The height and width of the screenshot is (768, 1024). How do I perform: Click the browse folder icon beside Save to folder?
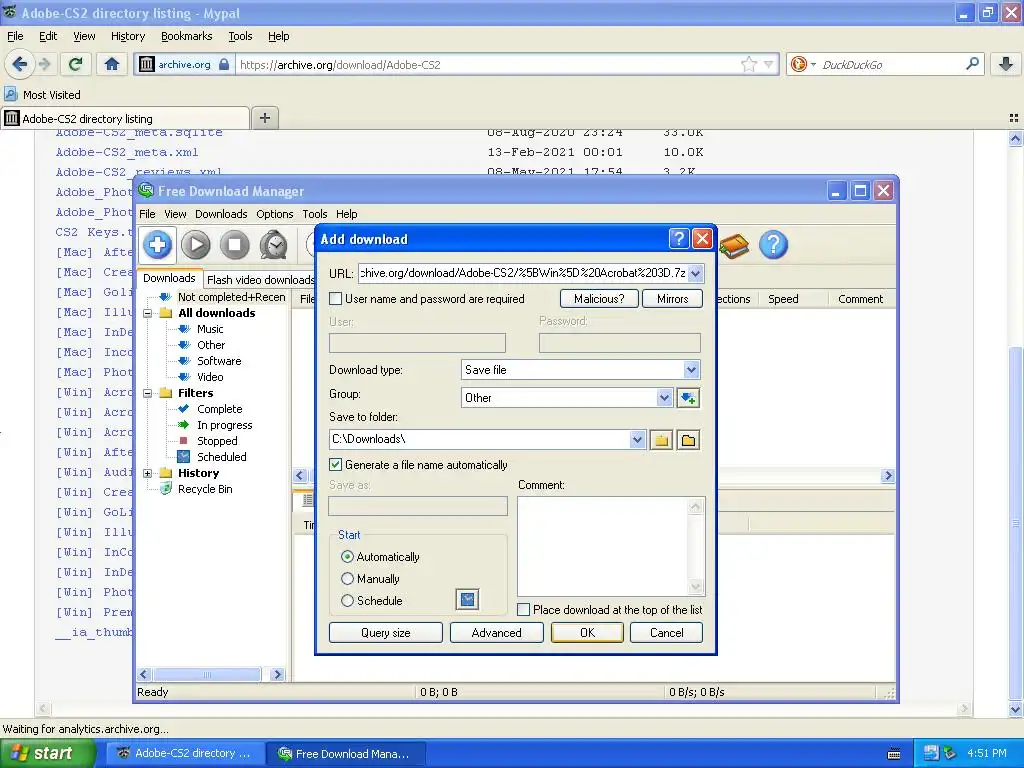point(688,440)
